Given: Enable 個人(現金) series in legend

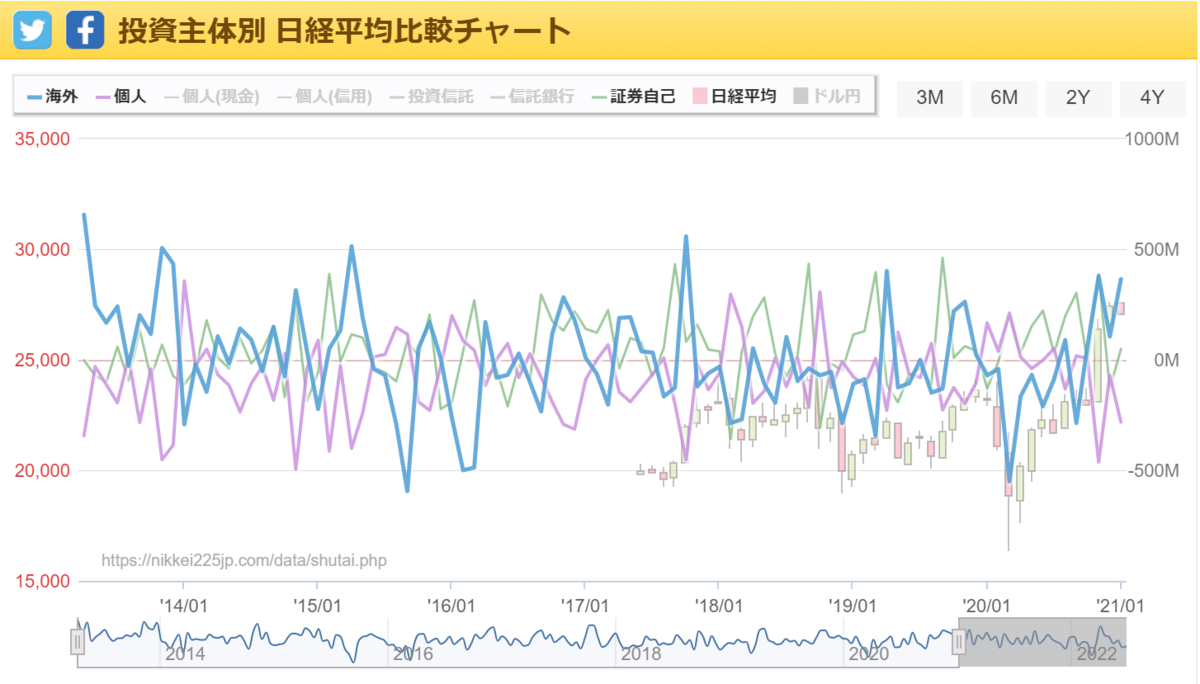Looking at the screenshot, I should [211, 97].
